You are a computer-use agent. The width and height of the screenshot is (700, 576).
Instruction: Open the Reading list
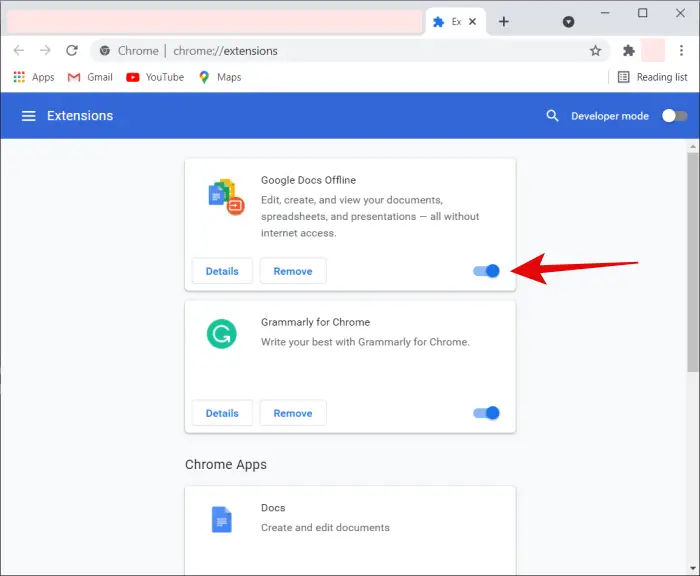pyautogui.click(x=652, y=77)
